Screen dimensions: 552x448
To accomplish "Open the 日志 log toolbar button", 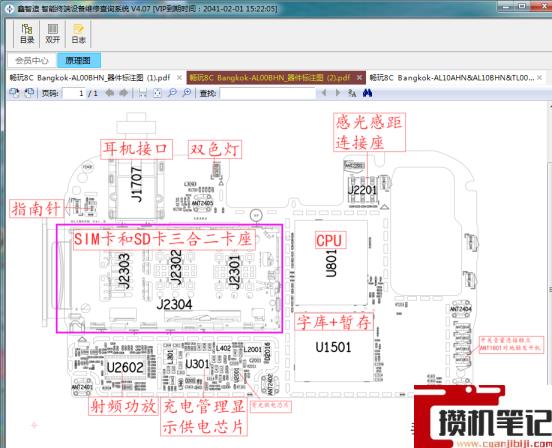I will click(78, 34).
